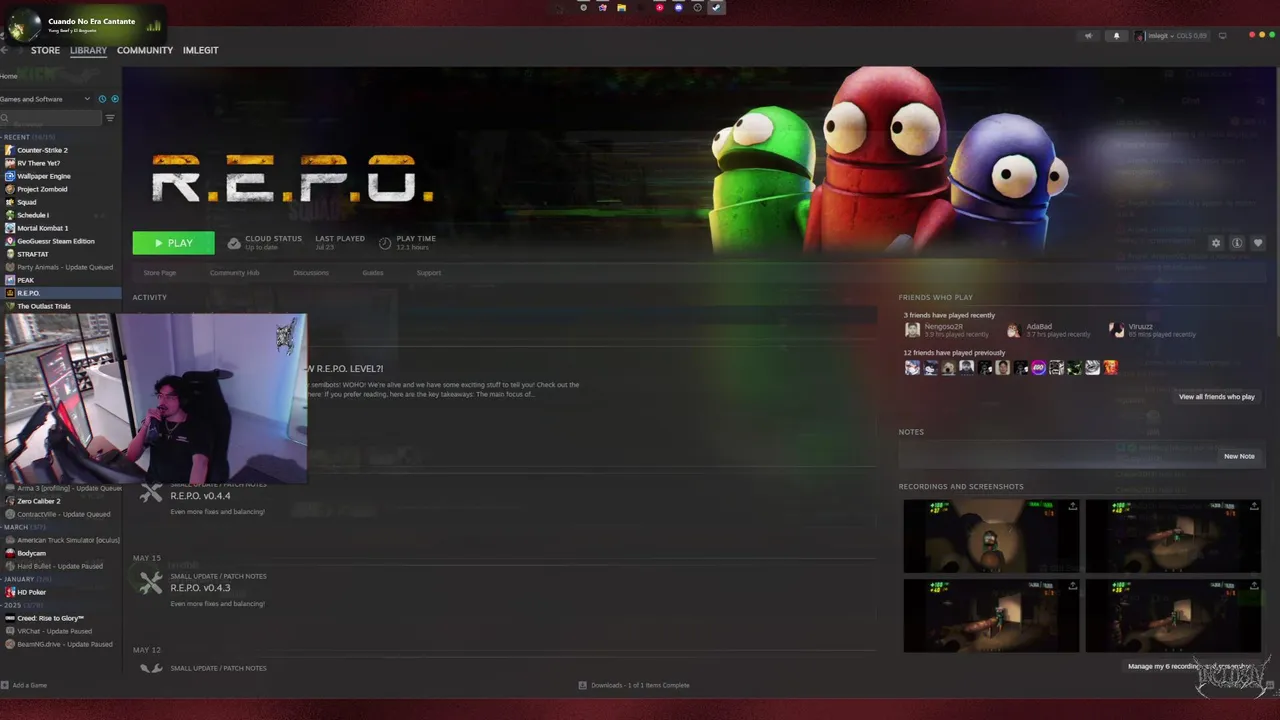Open the Guides tab

click(x=373, y=273)
